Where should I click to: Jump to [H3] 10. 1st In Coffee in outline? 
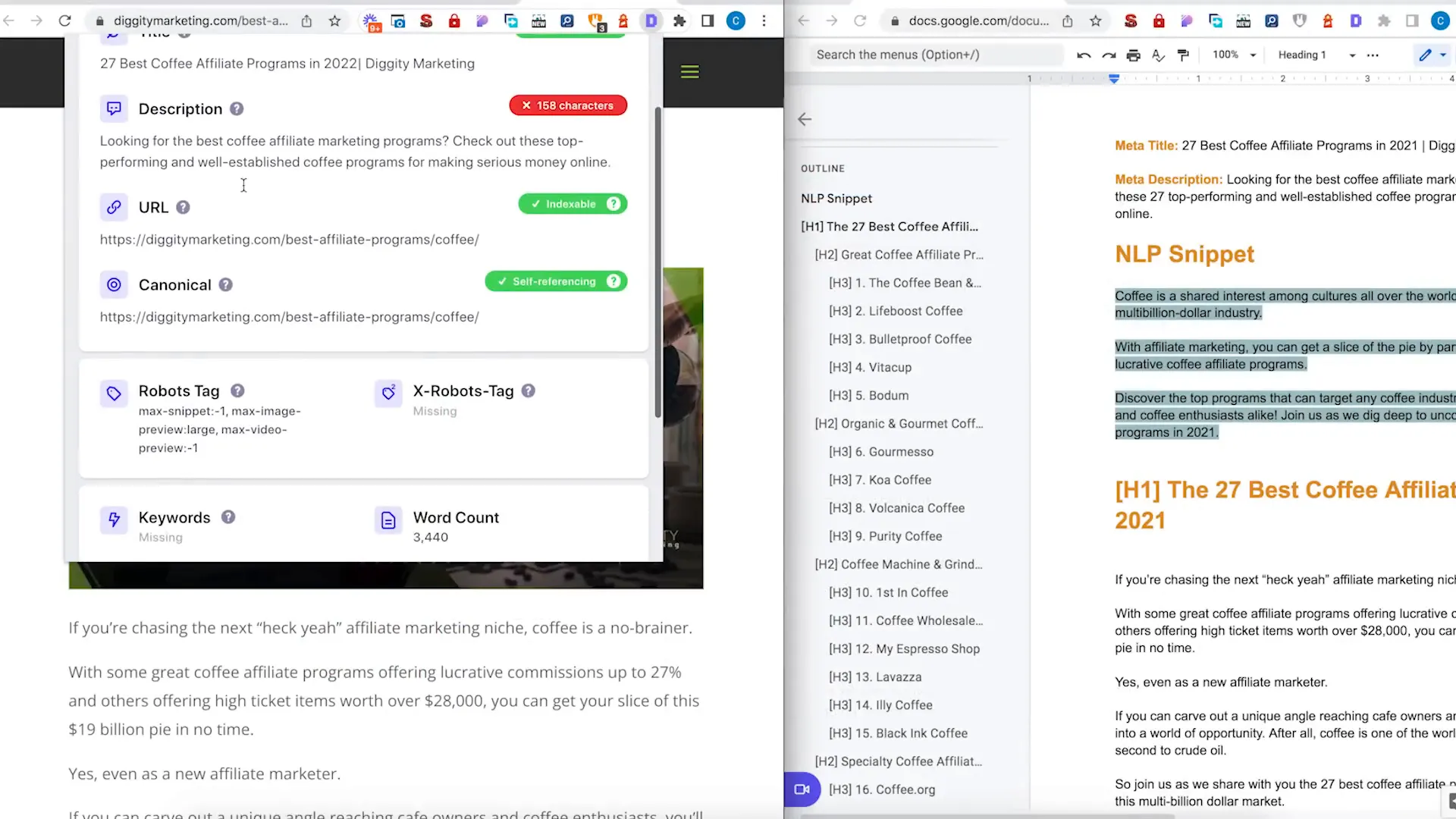888,592
